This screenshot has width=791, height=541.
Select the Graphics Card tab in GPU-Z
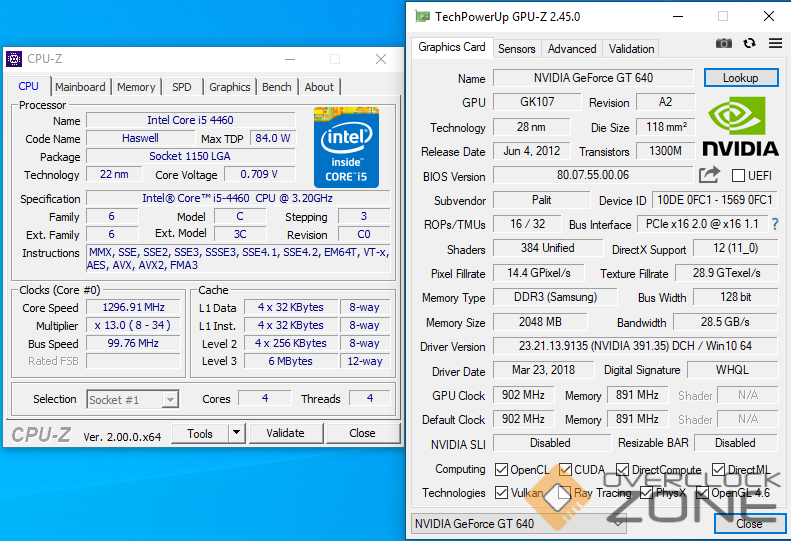point(451,47)
